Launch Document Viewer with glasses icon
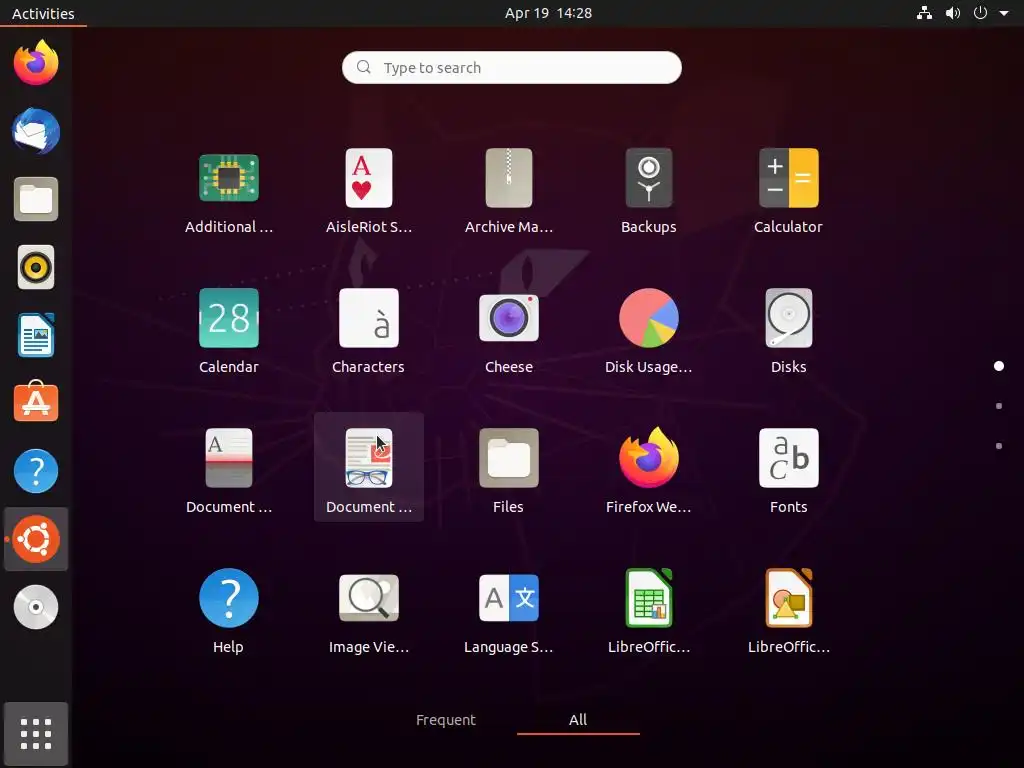1024x768 pixels. [x=369, y=458]
